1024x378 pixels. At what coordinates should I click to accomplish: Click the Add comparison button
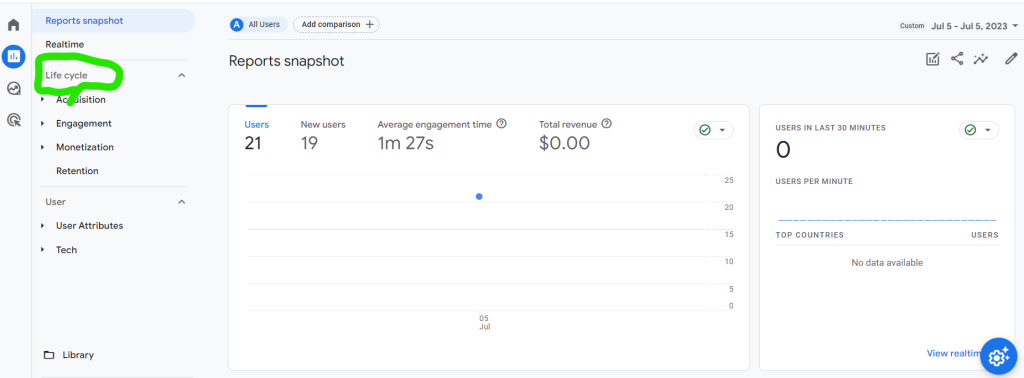coord(336,24)
